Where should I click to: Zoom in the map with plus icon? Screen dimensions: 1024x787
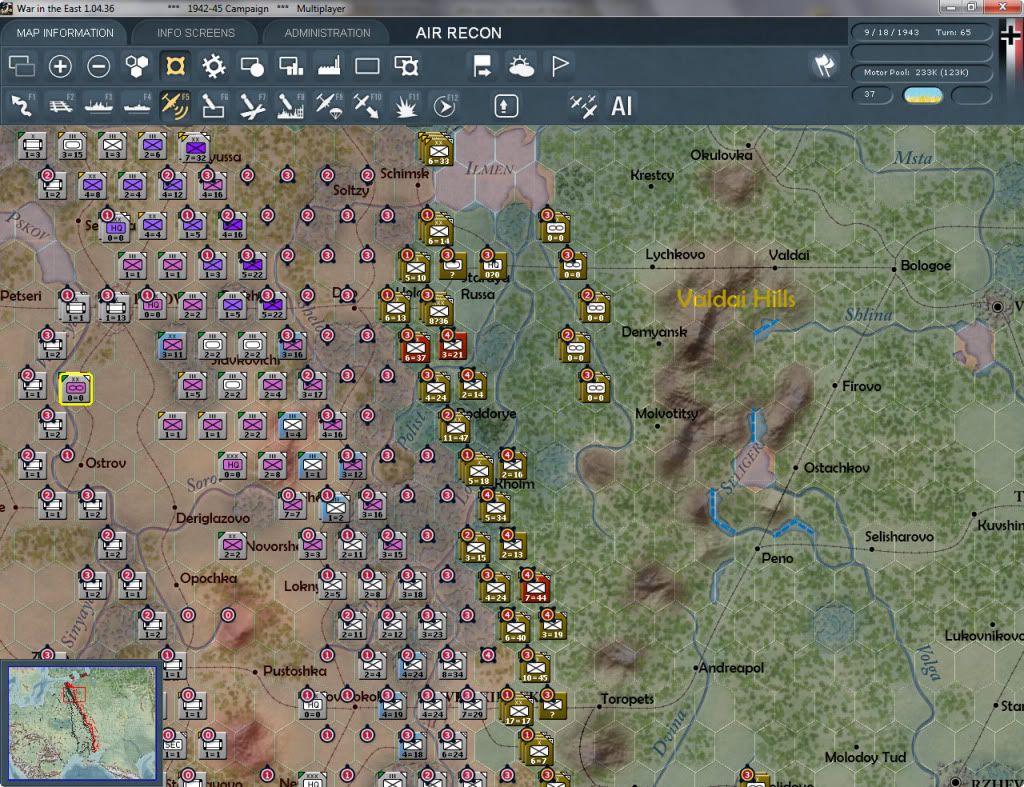click(x=60, y=66)
